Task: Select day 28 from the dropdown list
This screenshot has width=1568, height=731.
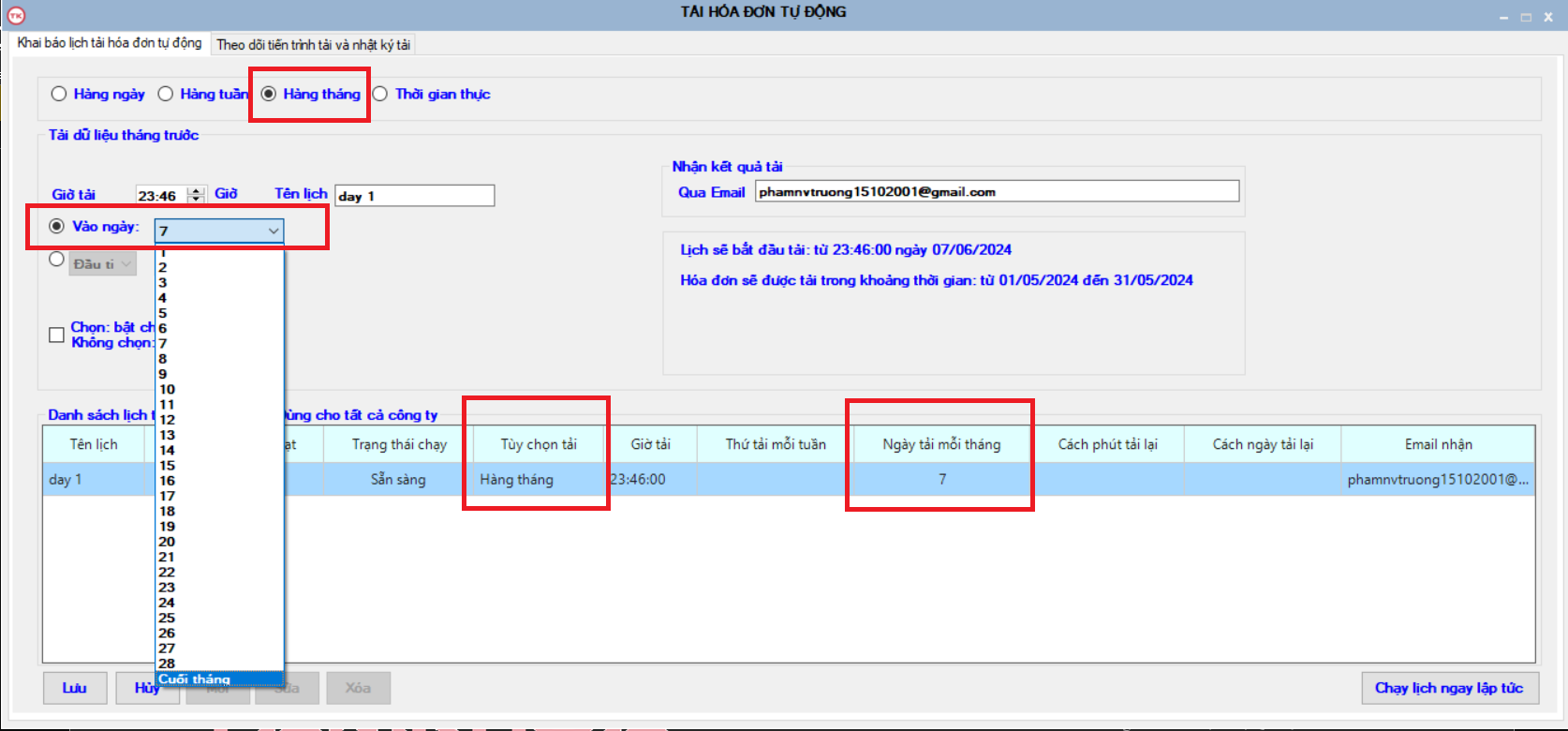Action: 168,663
